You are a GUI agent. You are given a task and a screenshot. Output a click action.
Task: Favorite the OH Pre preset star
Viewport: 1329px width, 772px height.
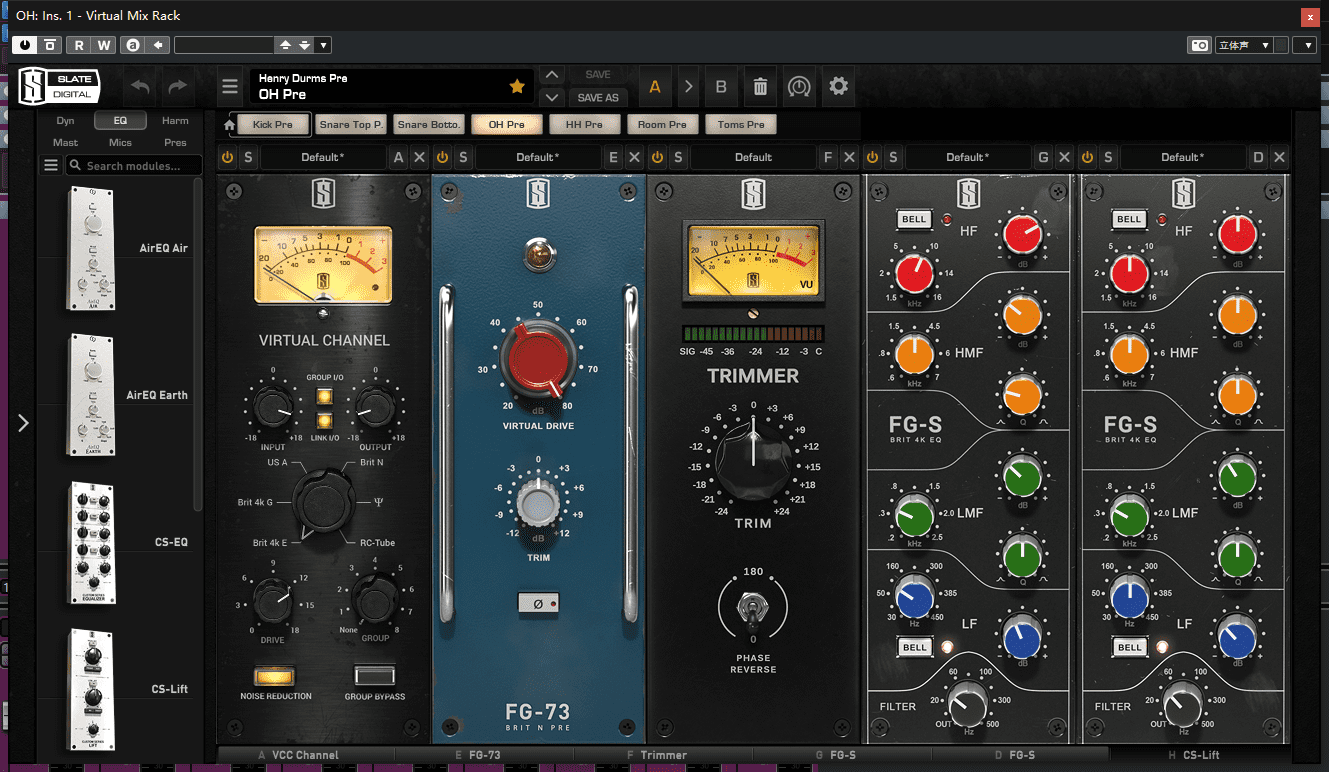click(x=517, y=87)
